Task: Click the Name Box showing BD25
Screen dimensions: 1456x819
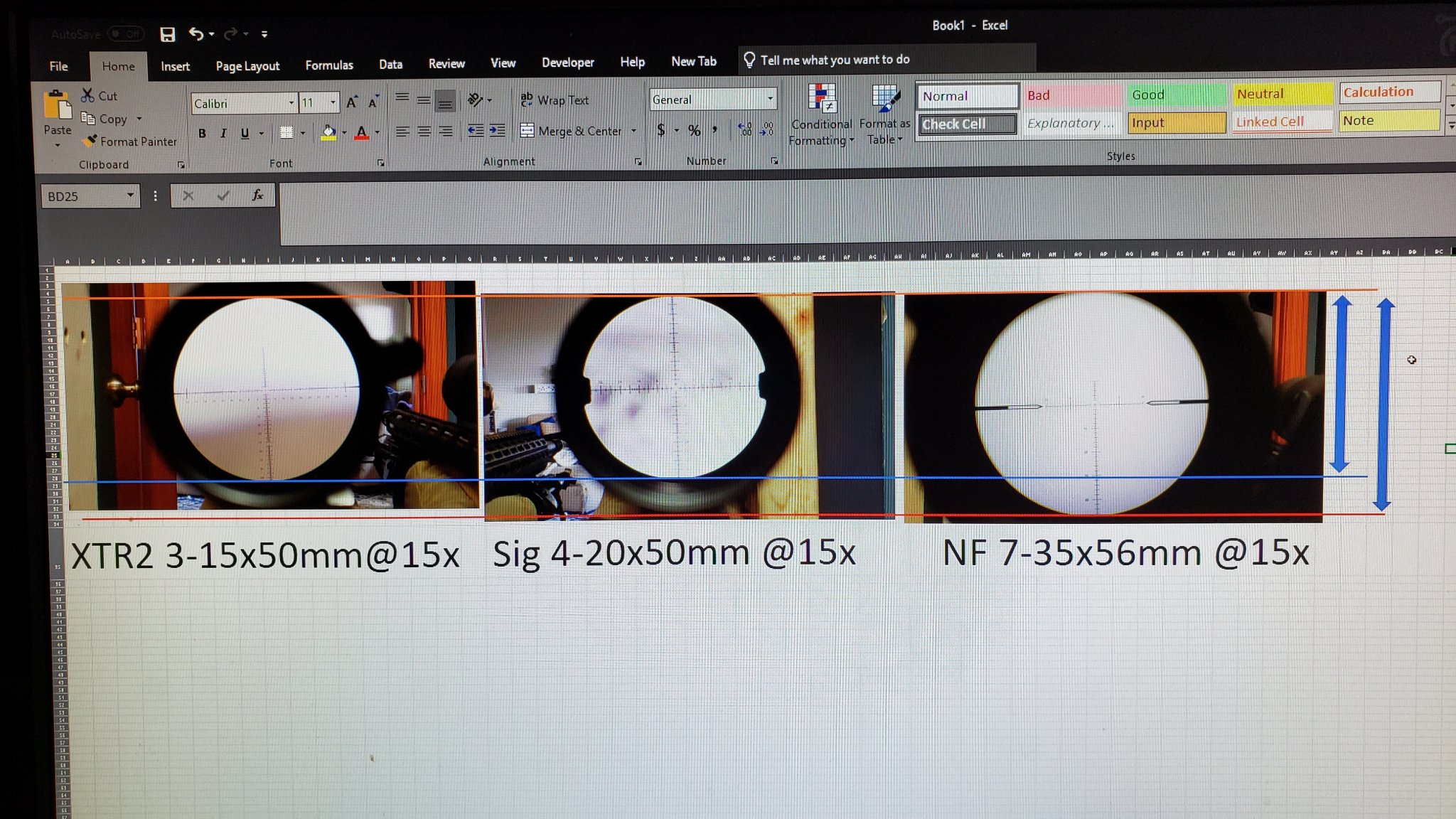Action: click(90, 196)
